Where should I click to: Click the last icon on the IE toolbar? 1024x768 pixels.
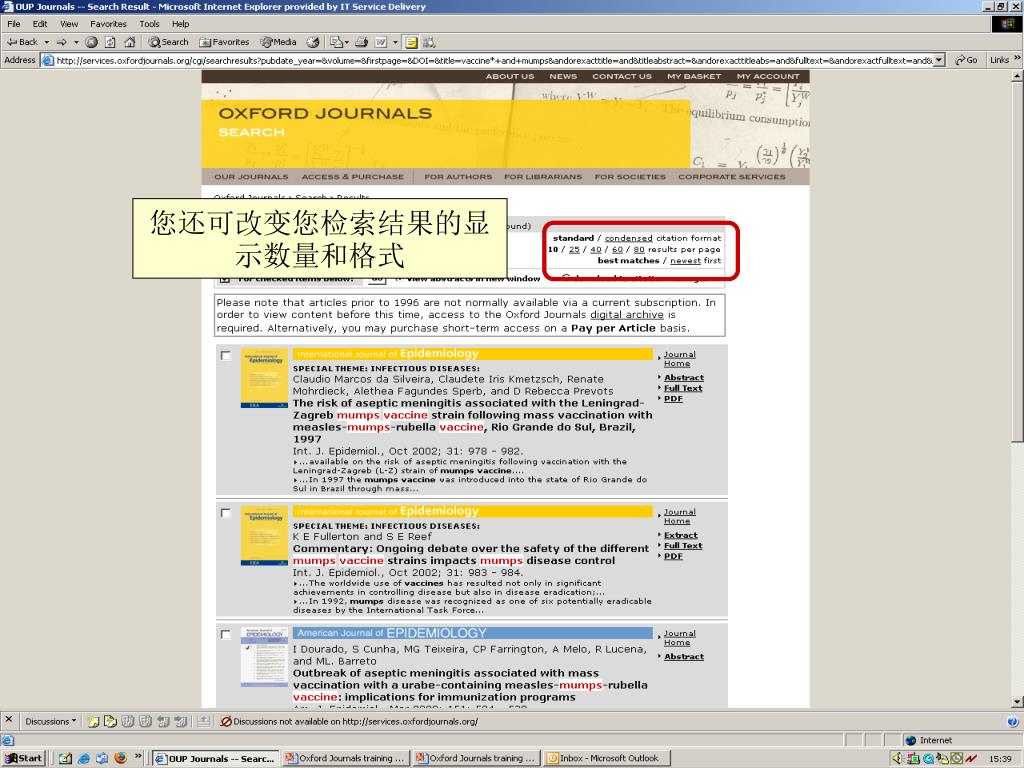coord(429,42)
